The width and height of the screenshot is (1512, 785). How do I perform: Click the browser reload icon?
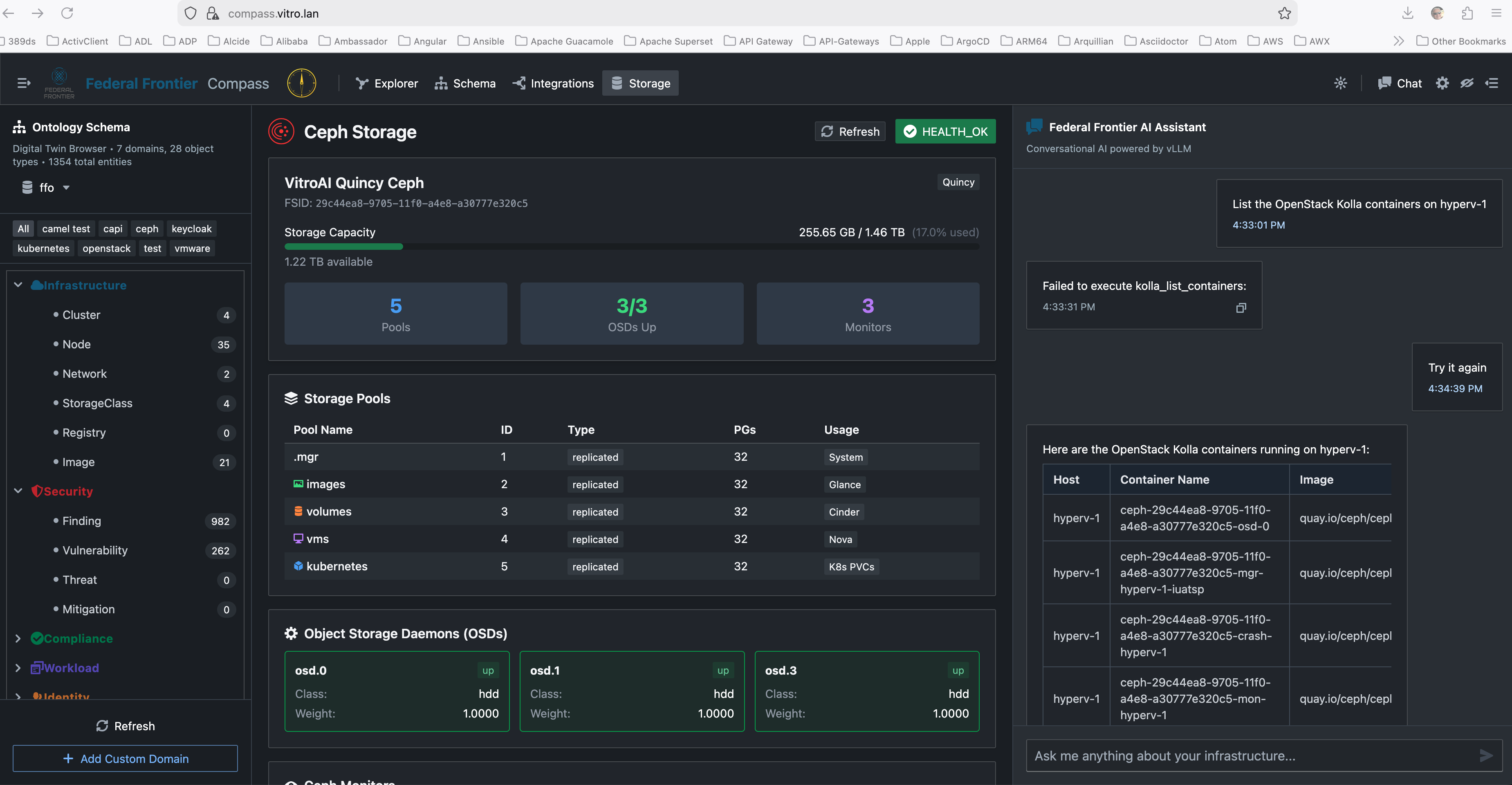[67, 13]
